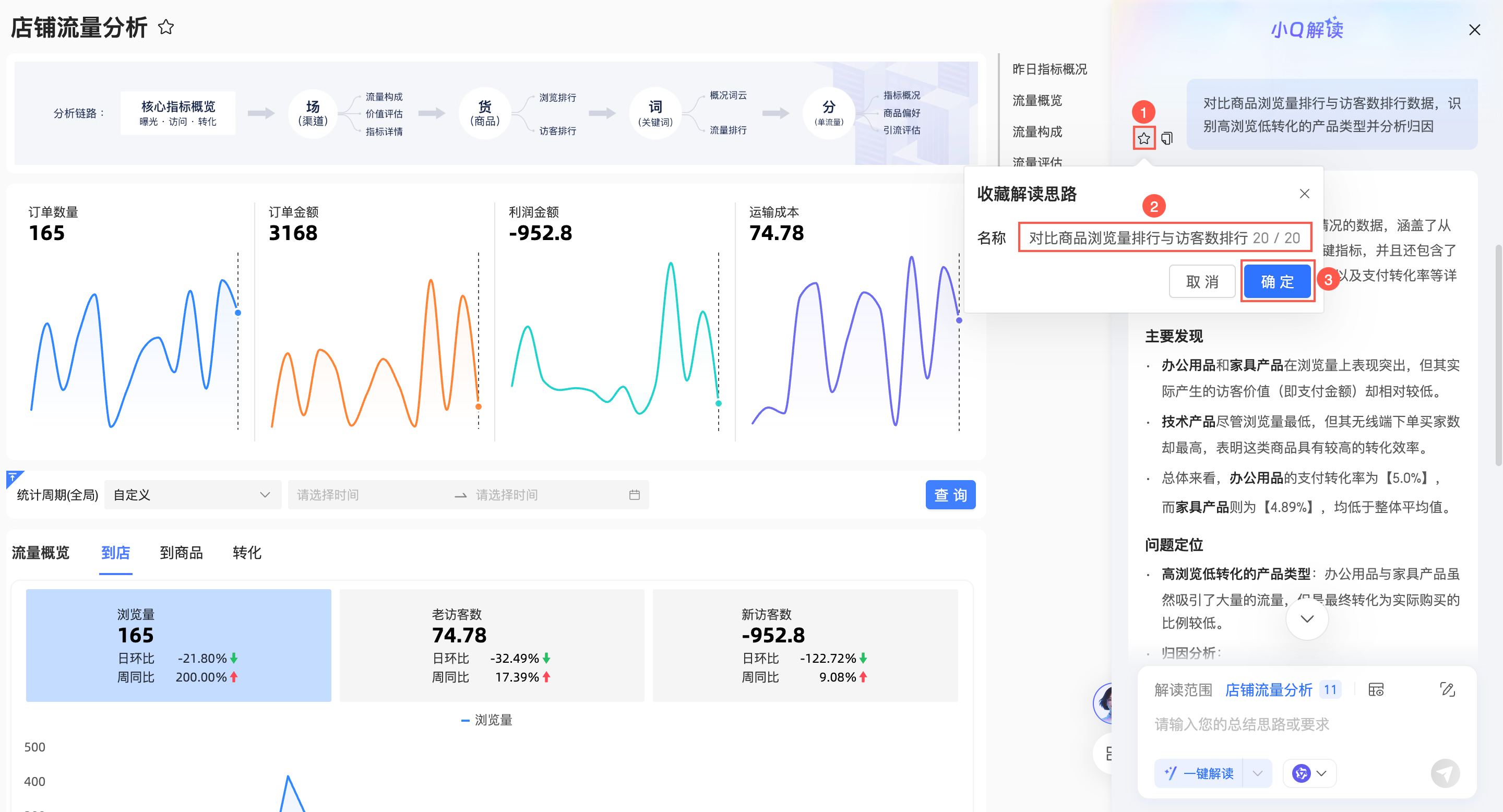Close the 收藏解读思路 popup with X

pos(1305,194)
